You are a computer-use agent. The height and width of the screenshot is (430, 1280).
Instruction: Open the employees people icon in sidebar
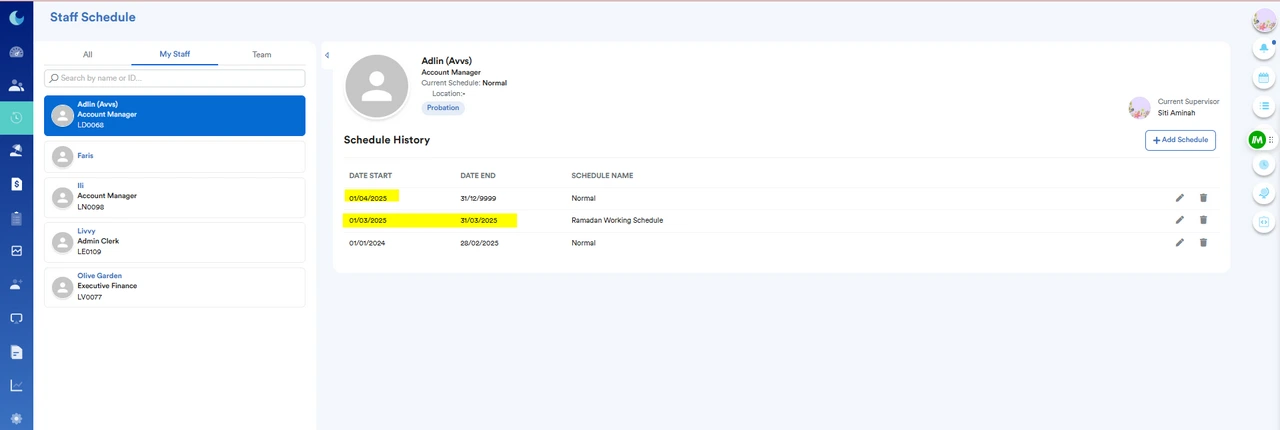click(x=16, y=85)
